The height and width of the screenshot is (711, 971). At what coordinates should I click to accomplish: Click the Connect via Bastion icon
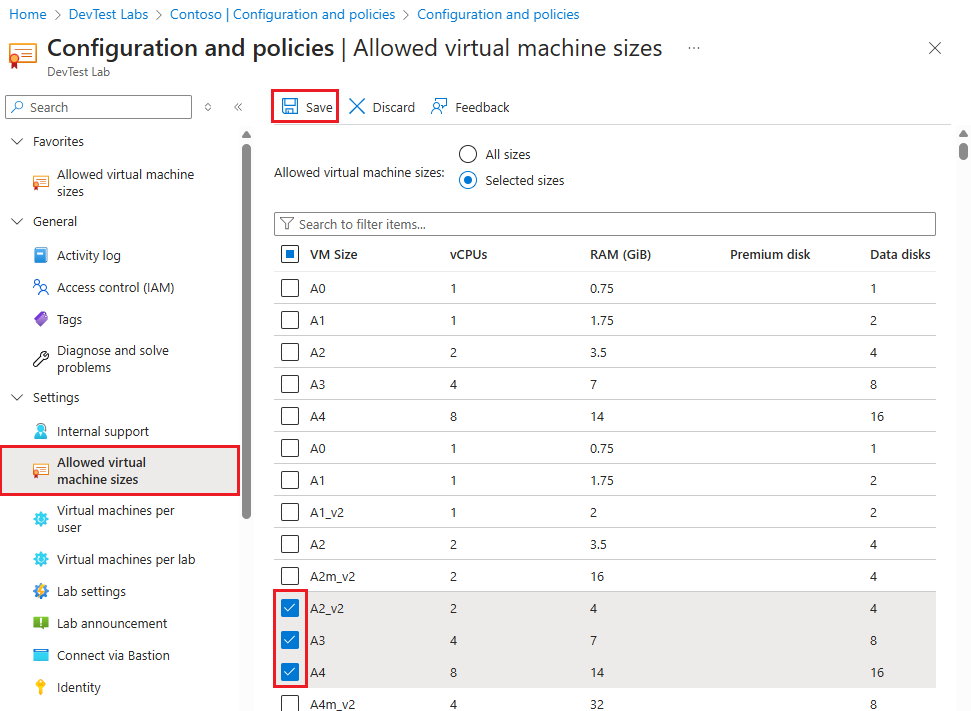click(40, 655)
